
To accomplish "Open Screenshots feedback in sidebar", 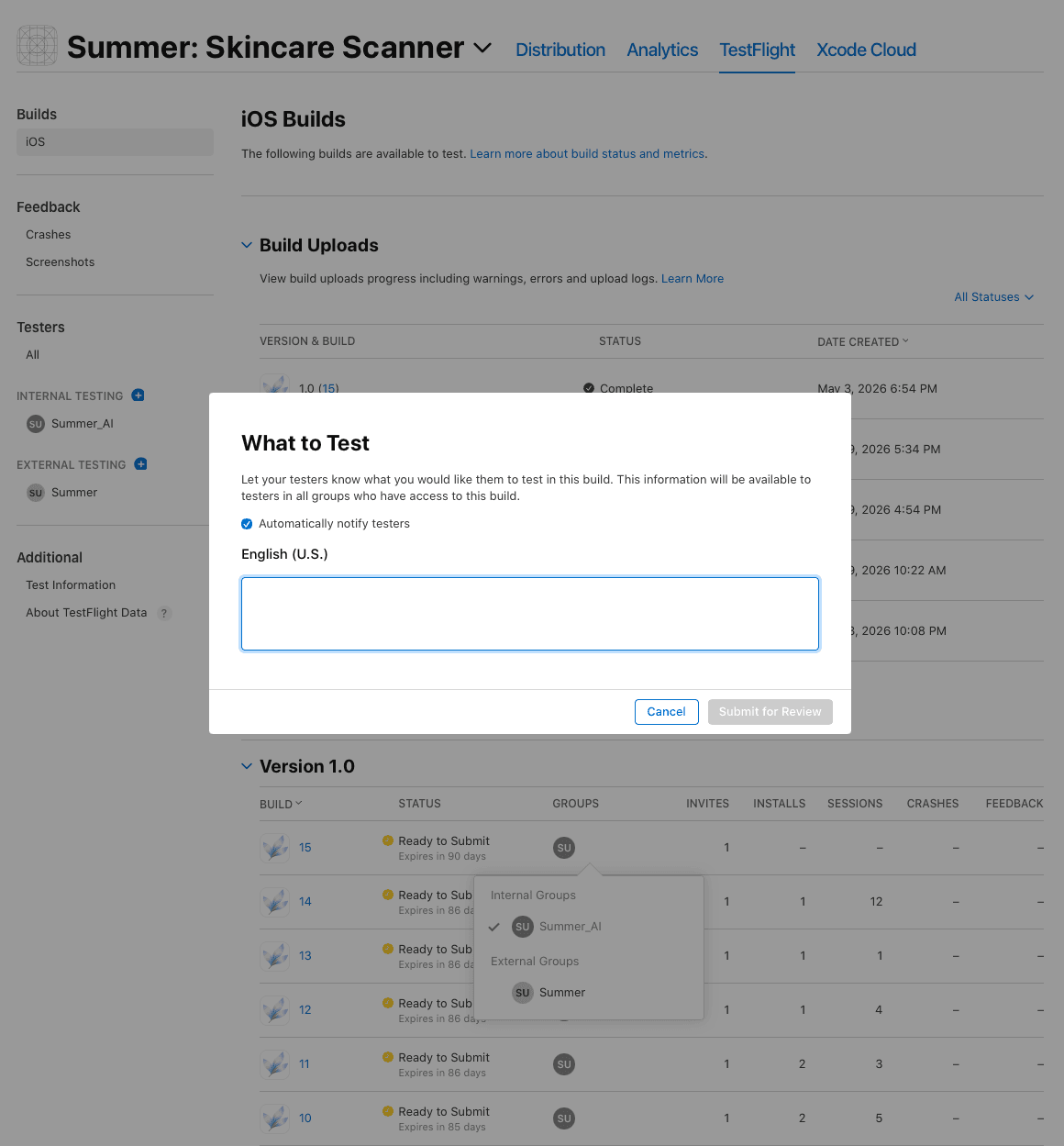I will point(61,262).
